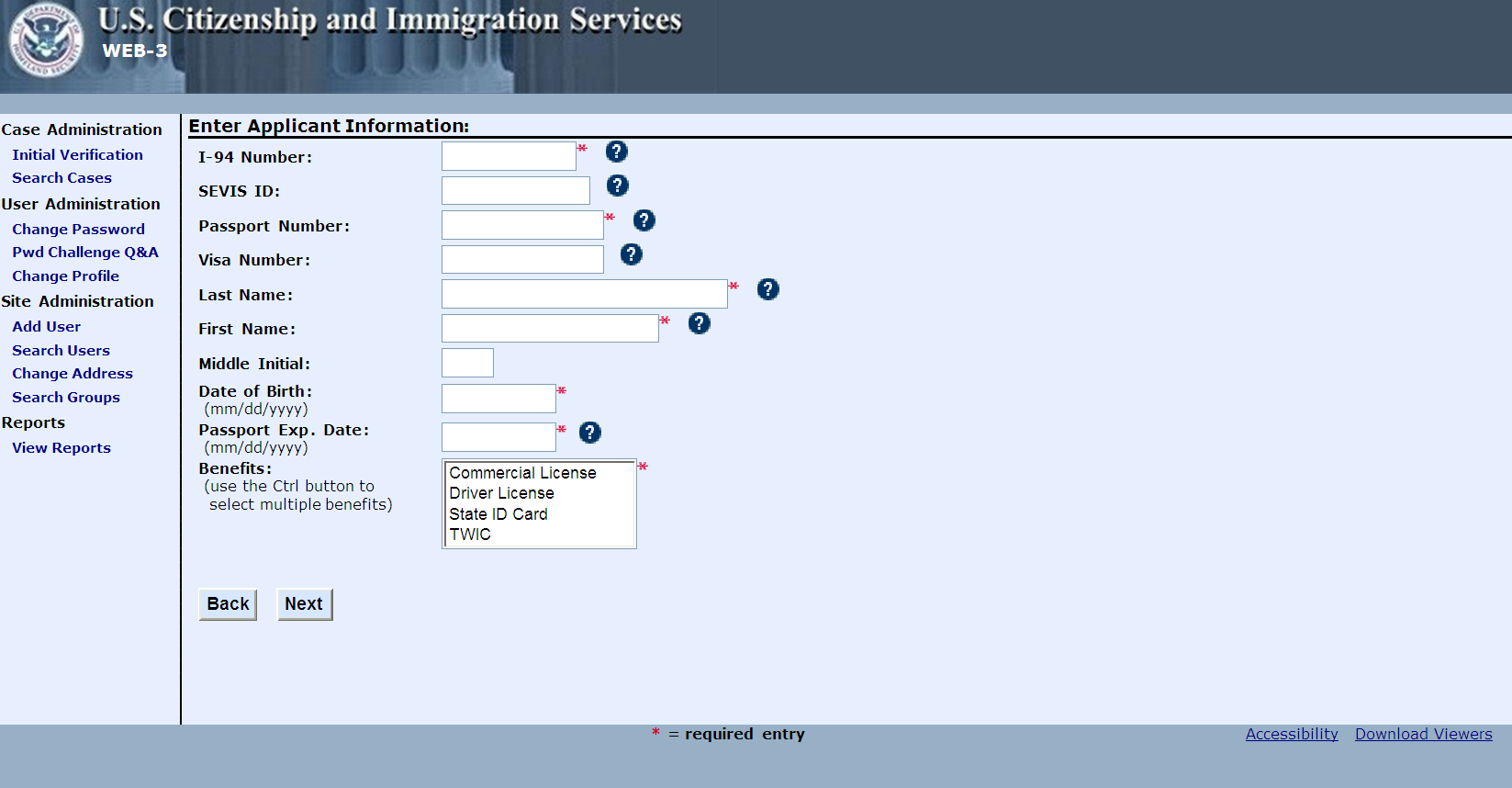Screen dimensions: 1512x788
Task: Go to Search Cases menu item
Action: (62, 178)
